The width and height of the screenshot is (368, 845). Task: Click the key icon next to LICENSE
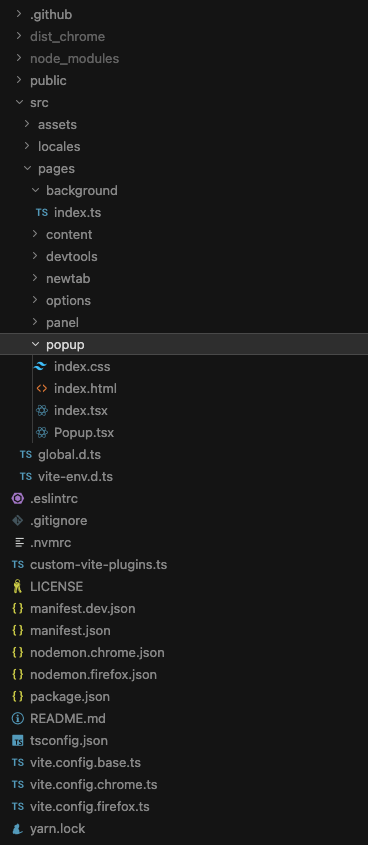18,586
